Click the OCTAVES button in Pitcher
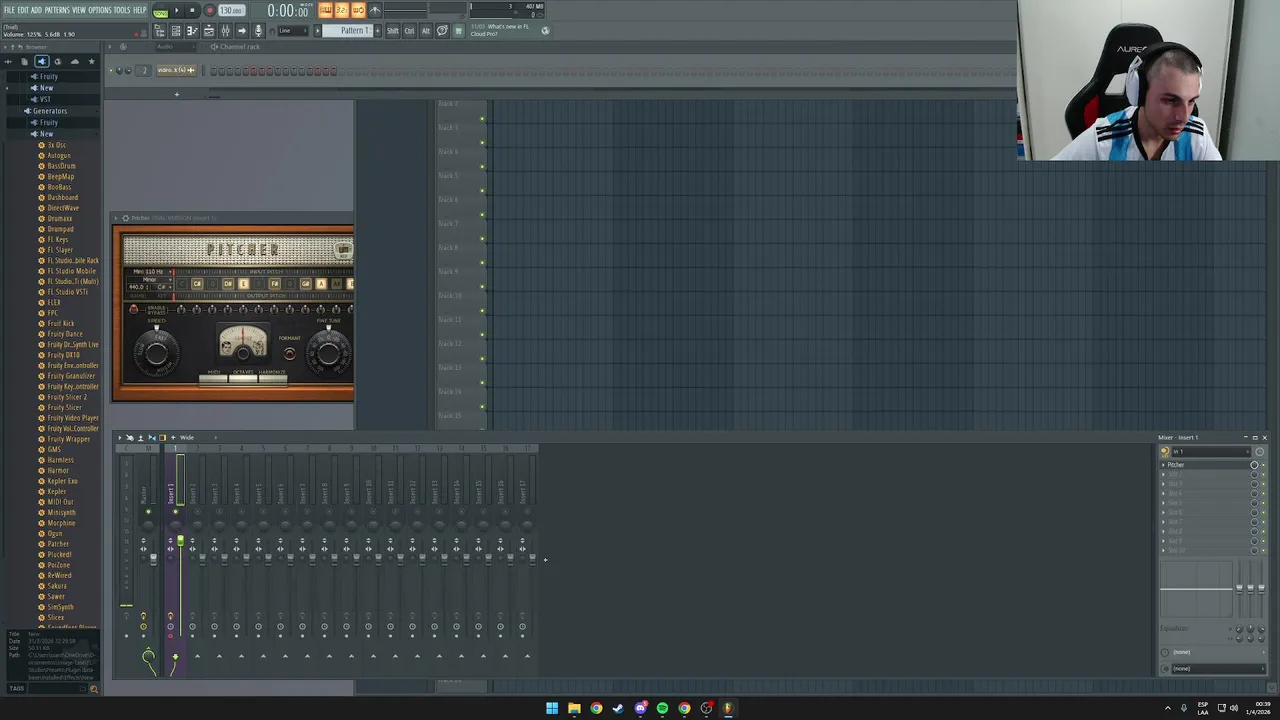Image resolution: width=1280 pixels, height=720 pixels. pos(243,377)
